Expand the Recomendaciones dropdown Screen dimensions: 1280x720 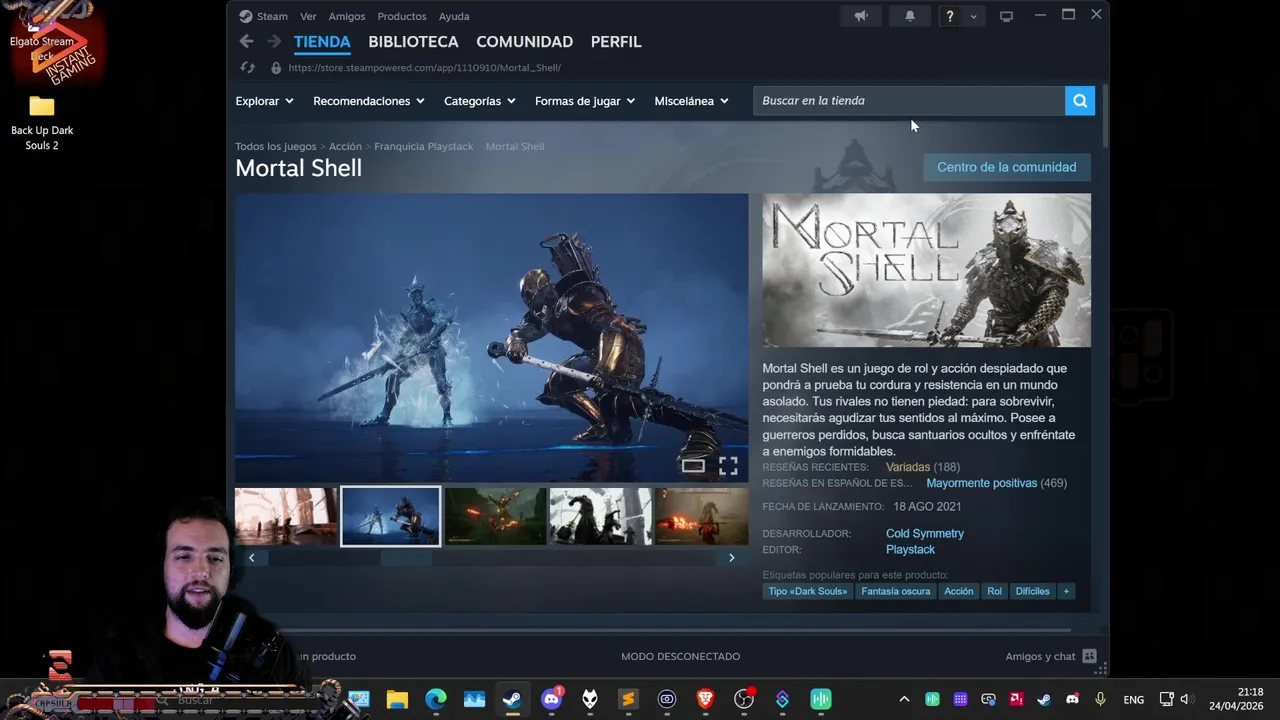pos(369,101)
